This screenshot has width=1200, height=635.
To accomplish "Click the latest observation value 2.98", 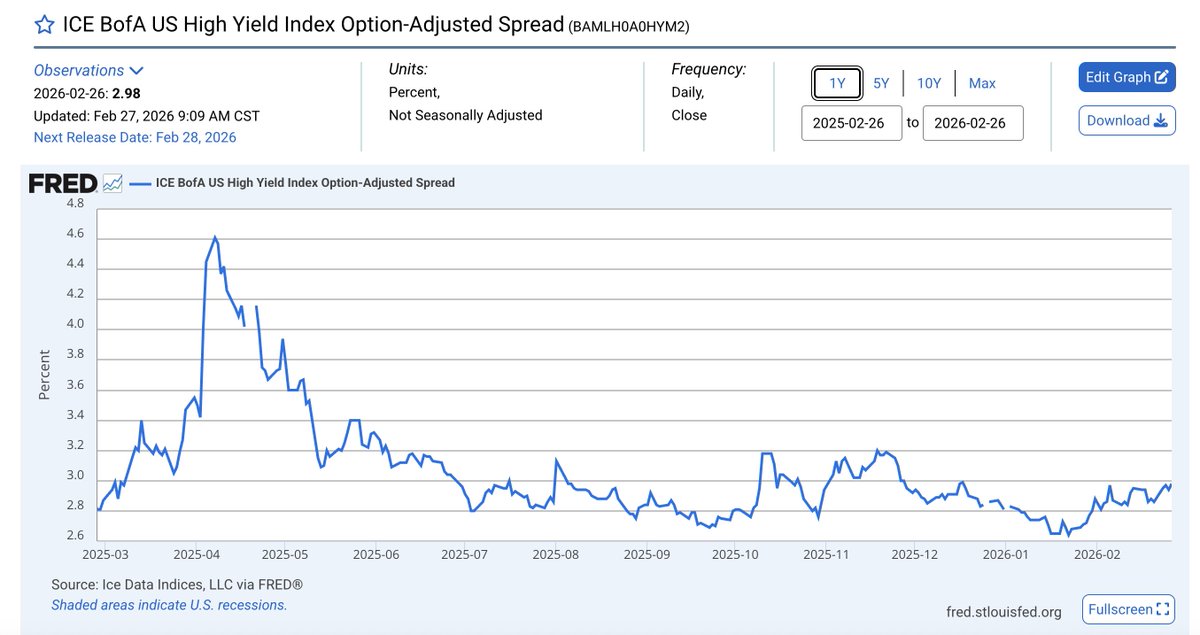I will (x=125, y=93).
